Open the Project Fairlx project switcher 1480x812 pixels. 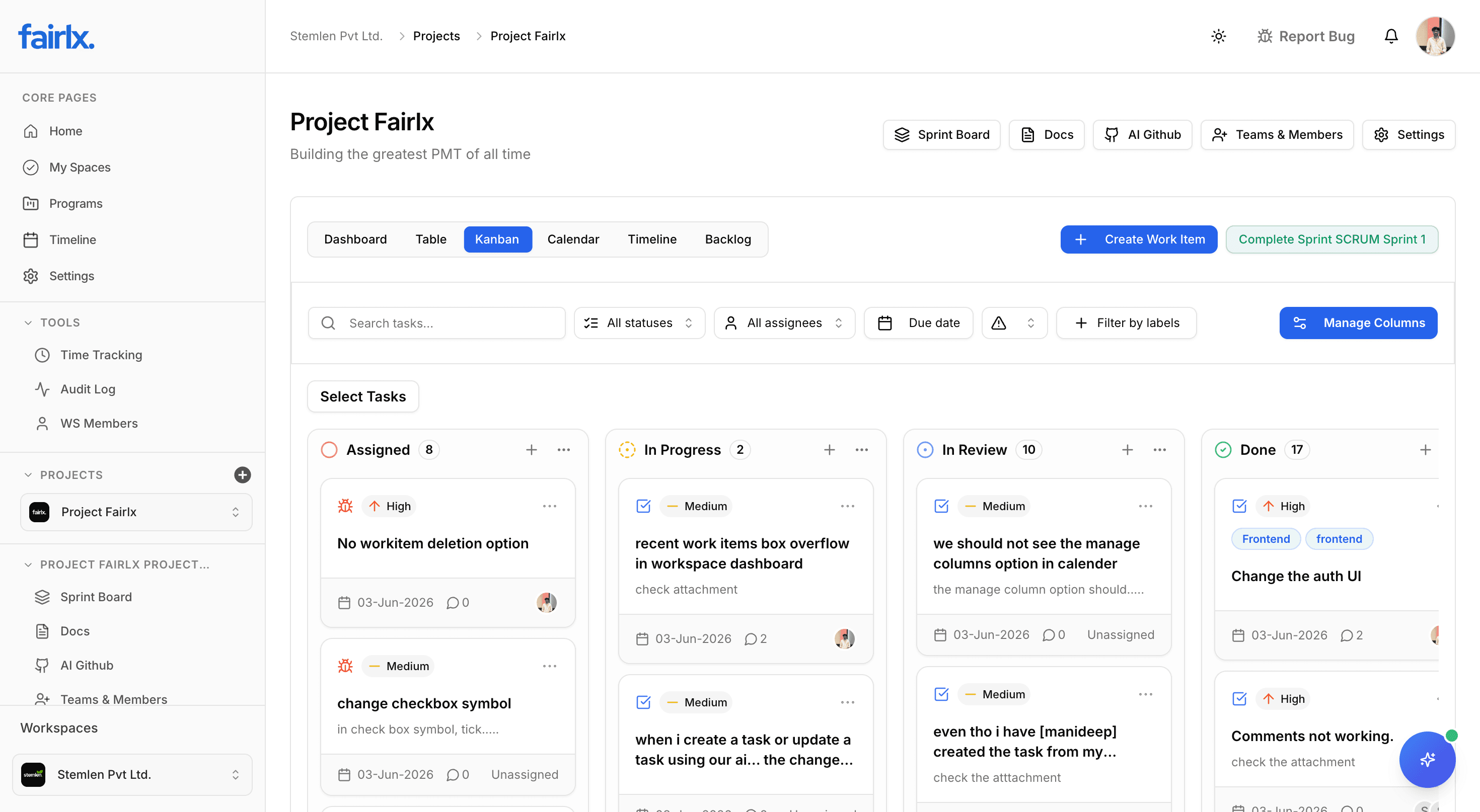coord(136,512)
